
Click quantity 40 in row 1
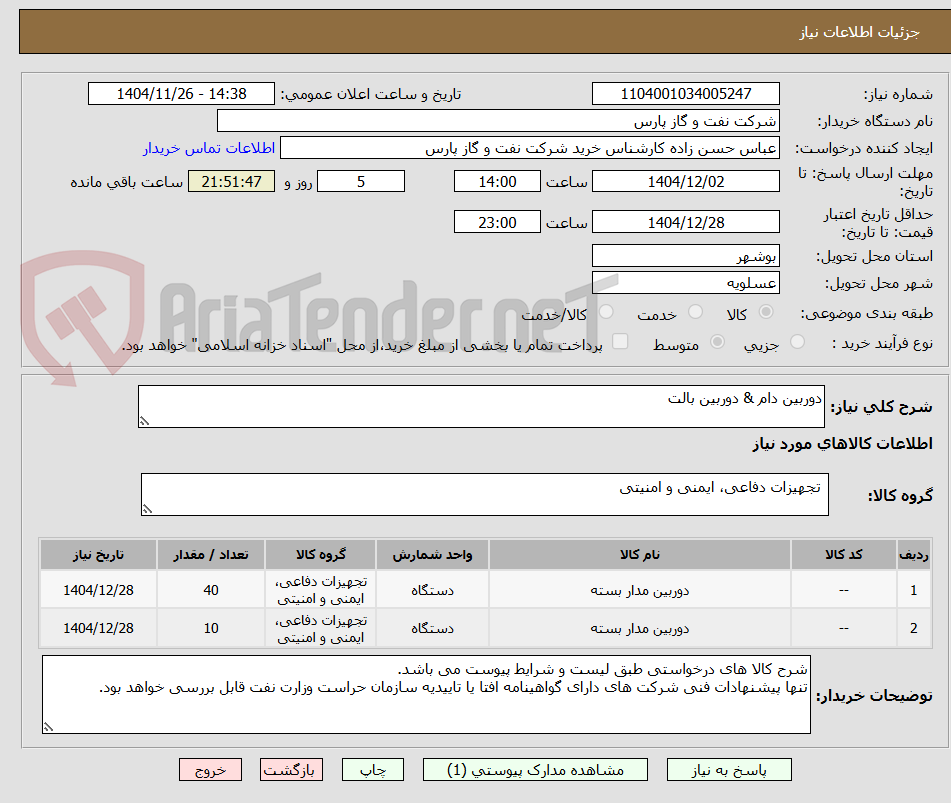pyautogui.click(x=210, y=590)
